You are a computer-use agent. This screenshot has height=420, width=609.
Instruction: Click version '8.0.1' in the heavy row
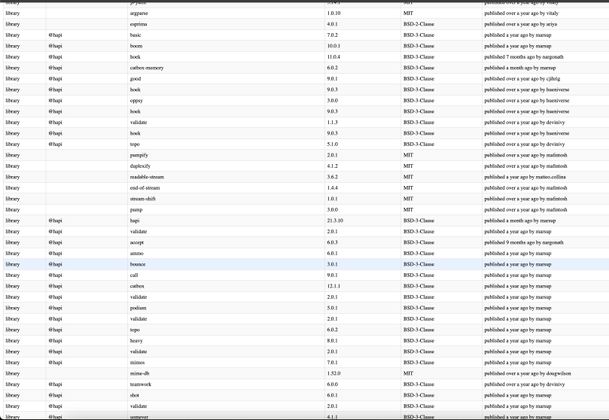click(332, 340)
